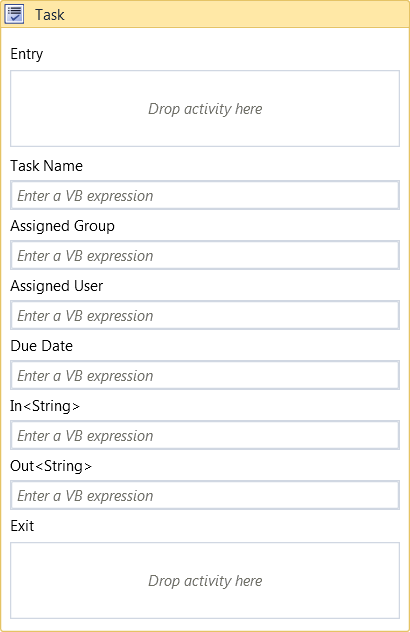Focus the Task Name expression field
Screen dimensions: 410x632
205,195
